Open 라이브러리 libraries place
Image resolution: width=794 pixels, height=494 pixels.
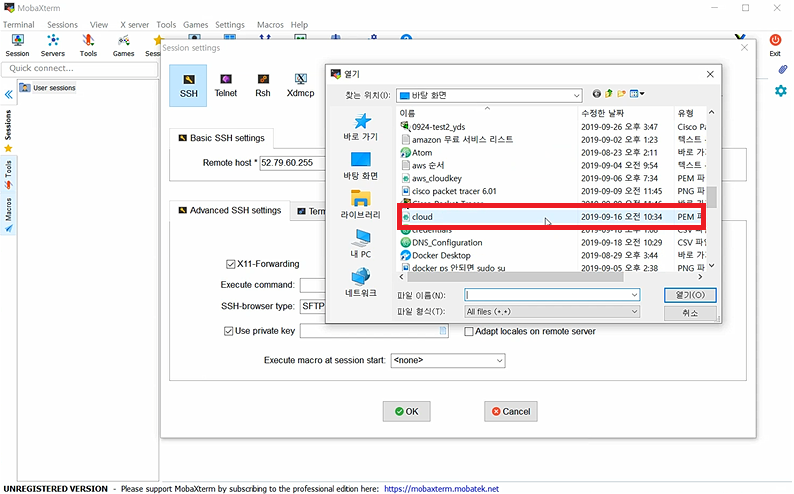point(361,204)
